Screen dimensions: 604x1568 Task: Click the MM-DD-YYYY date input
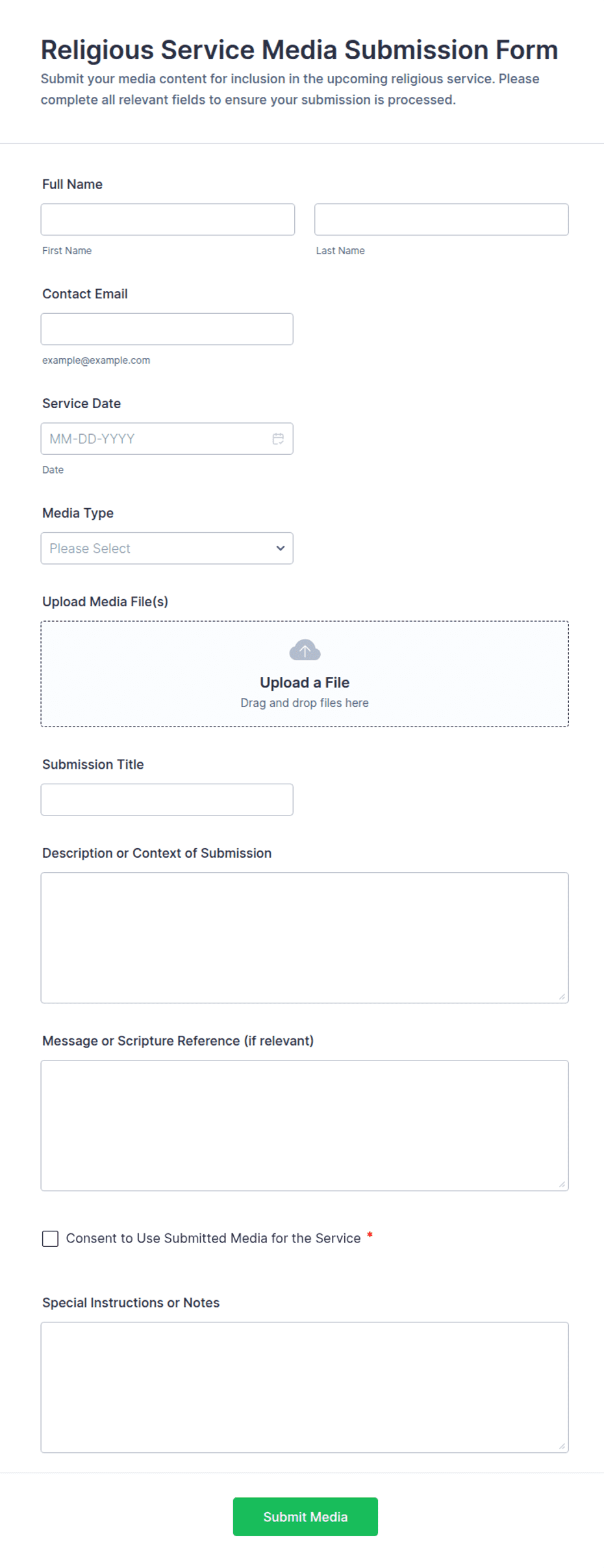pyautogui.click(x=167, y=439)
